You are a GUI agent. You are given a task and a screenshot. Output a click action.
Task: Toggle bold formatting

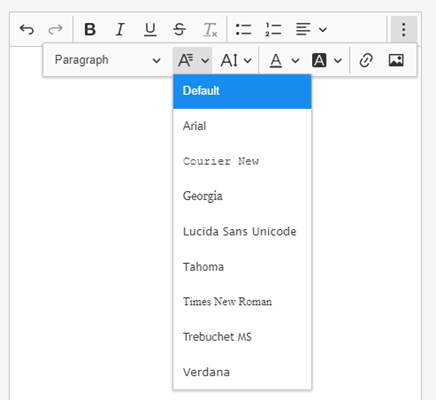[x=90, y=29]
